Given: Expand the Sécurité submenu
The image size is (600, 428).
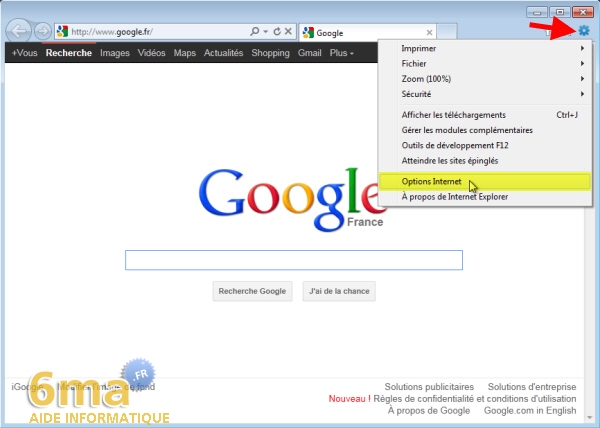Looking at the screenshot, I should click(x=484, y=94).
